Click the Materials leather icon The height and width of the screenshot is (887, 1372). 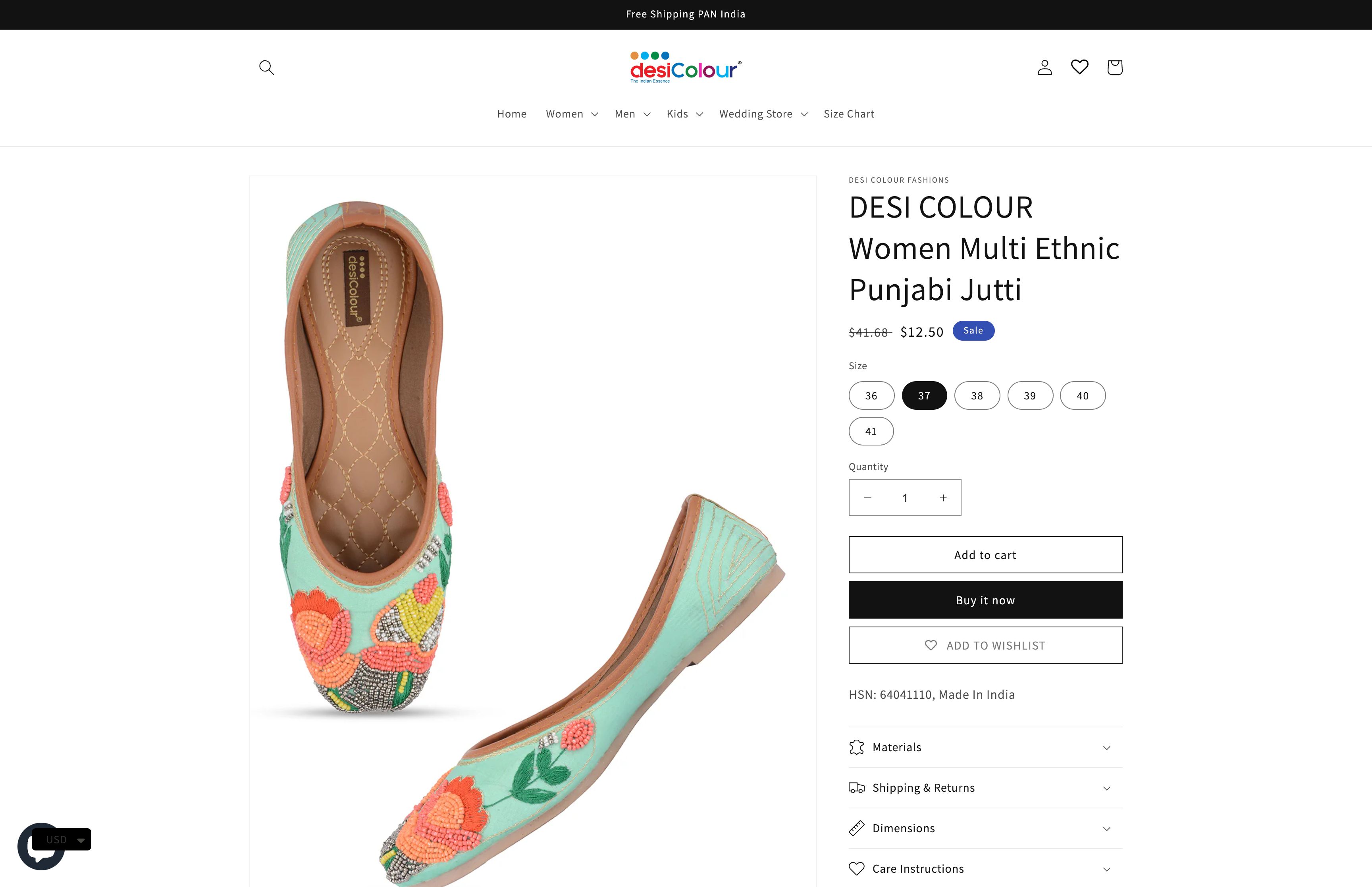858,747
